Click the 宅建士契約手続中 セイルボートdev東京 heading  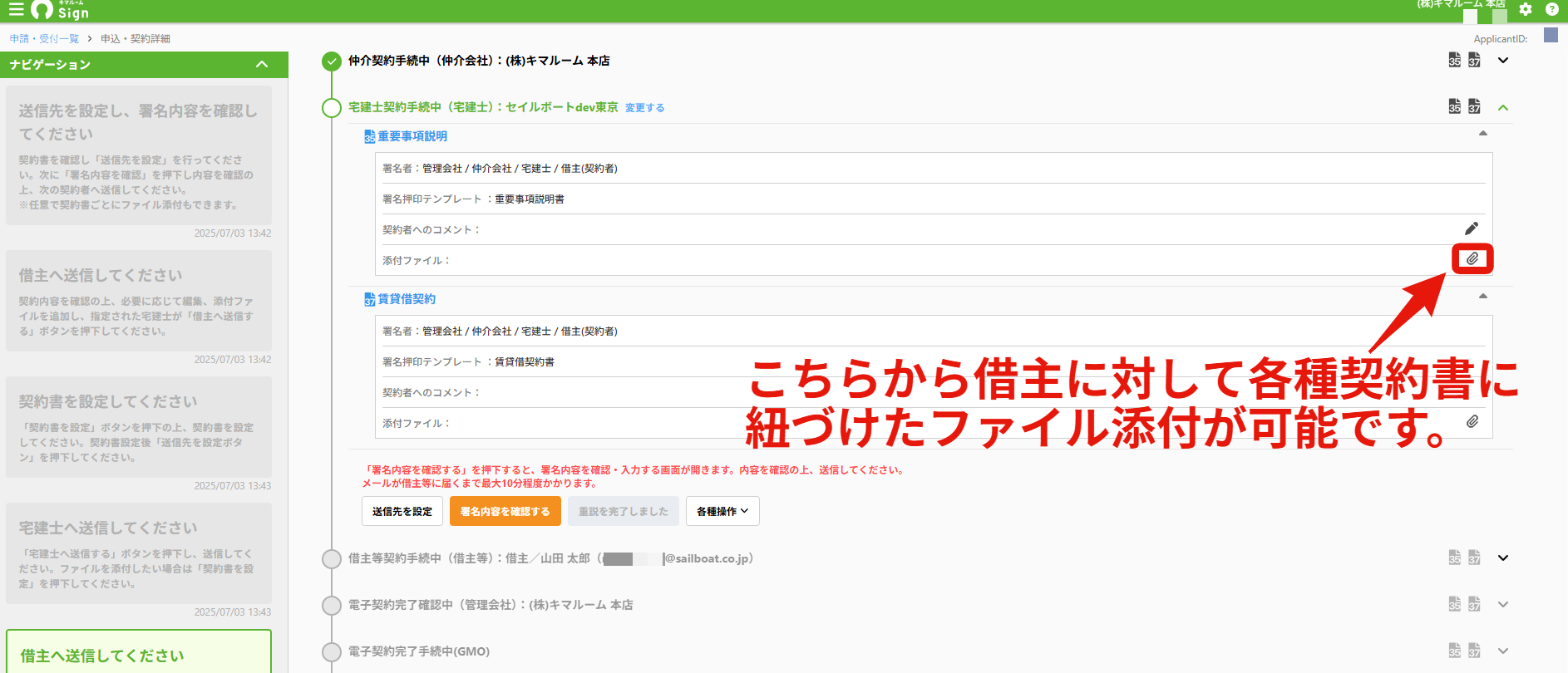click(483, 107)
